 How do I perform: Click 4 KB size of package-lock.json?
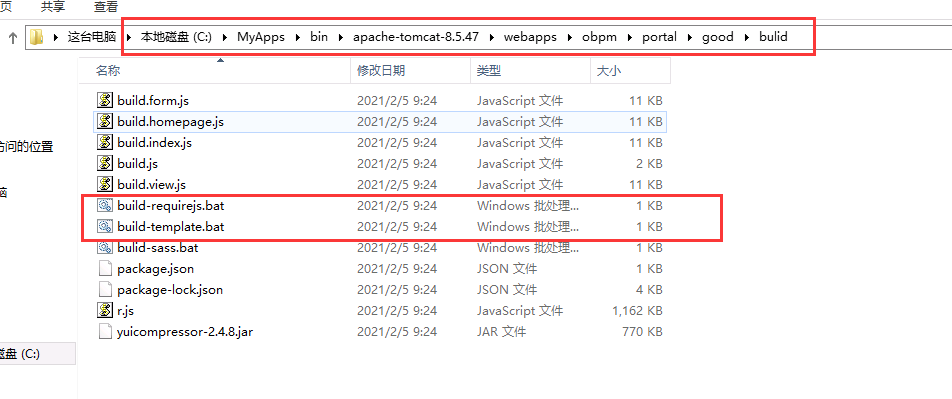click(650, 290)
